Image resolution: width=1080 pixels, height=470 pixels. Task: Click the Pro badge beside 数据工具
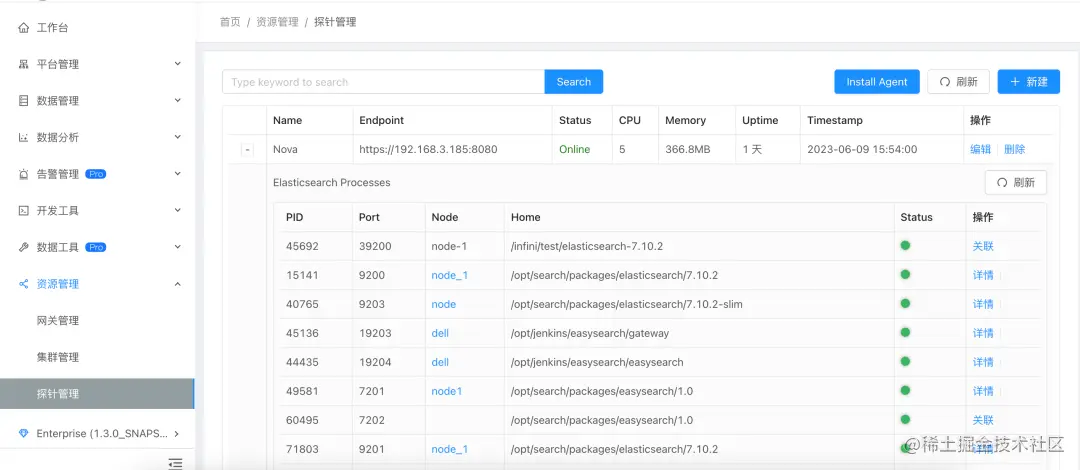tap(96, 247)
